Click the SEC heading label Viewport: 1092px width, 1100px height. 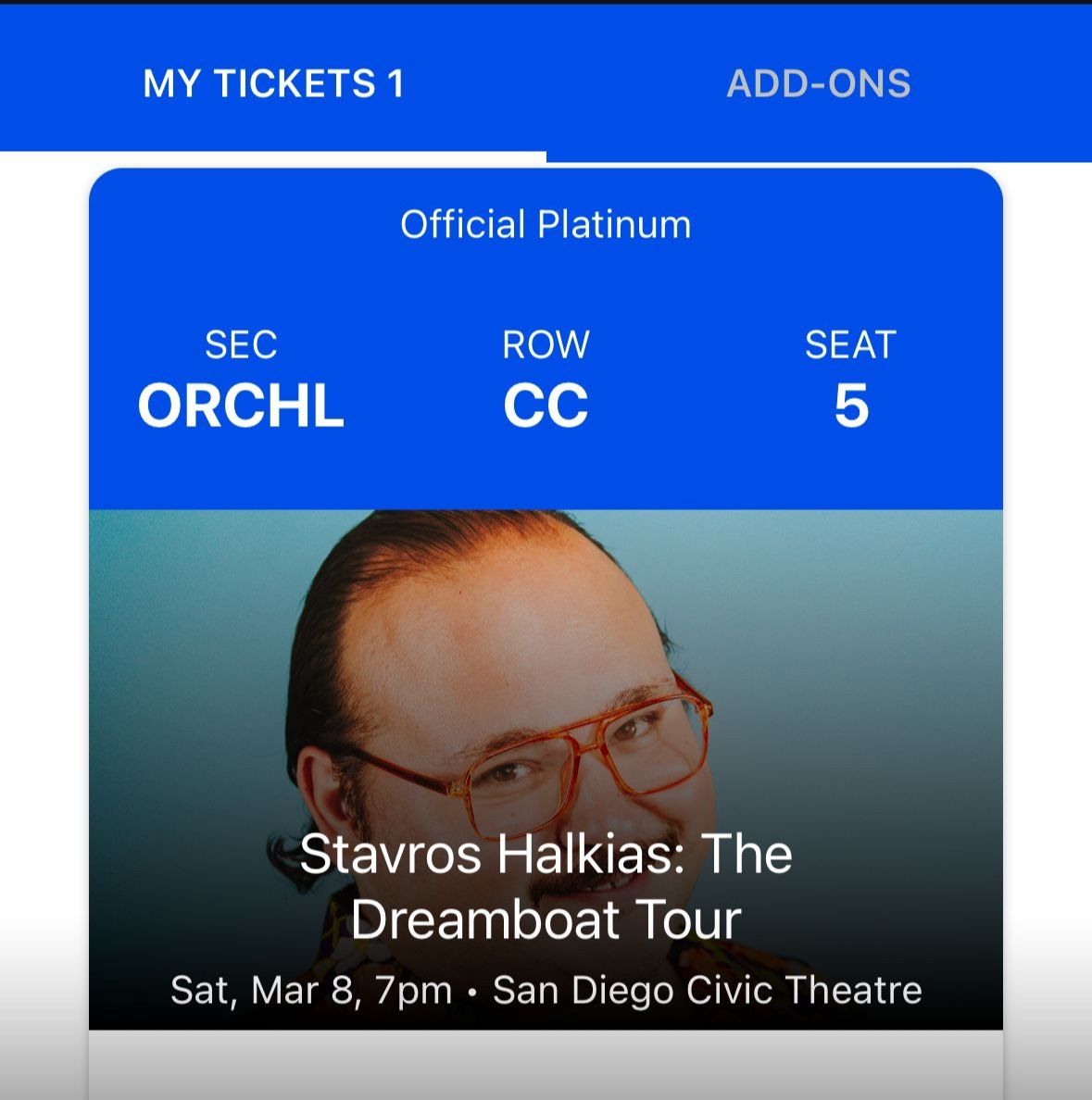tap(241, 344)
